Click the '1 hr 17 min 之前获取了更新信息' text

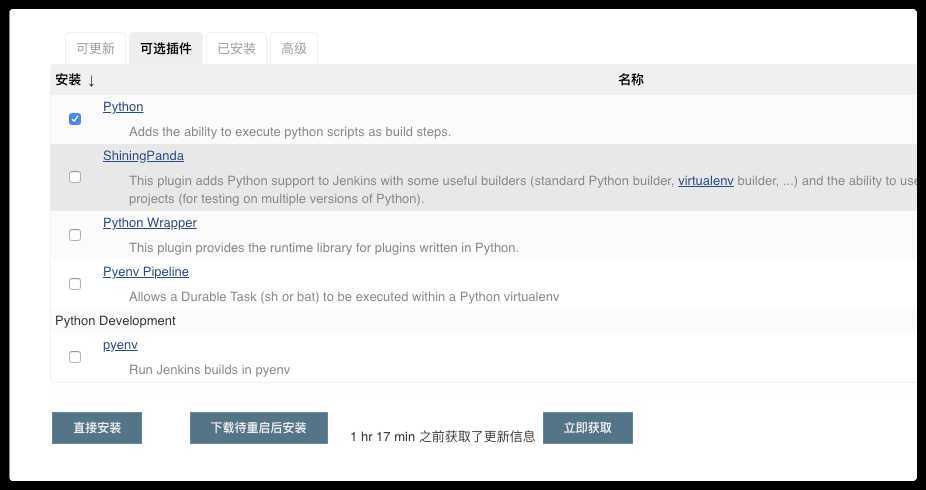(442, 436)
